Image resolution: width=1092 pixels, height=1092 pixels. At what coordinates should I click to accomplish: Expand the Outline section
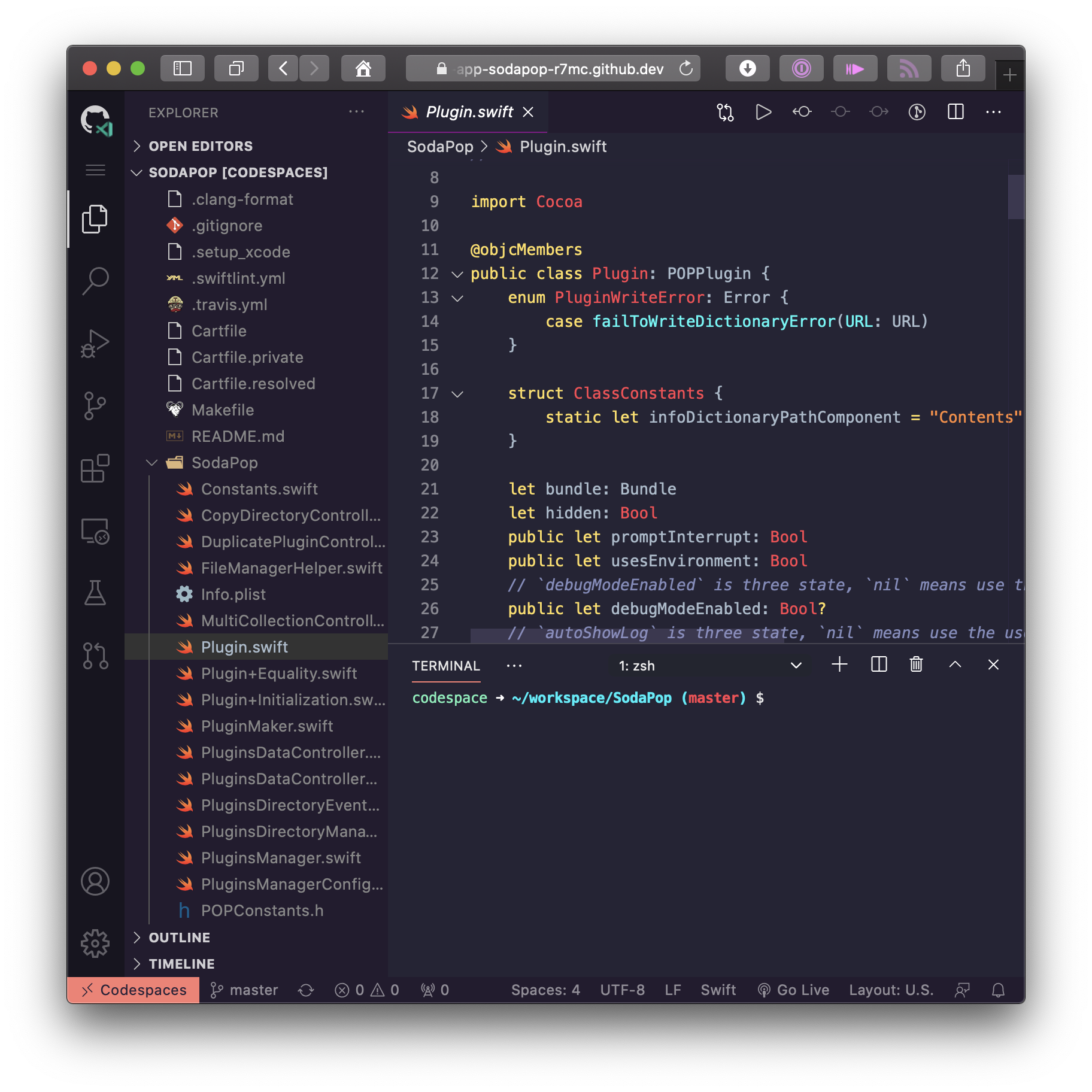257,938
